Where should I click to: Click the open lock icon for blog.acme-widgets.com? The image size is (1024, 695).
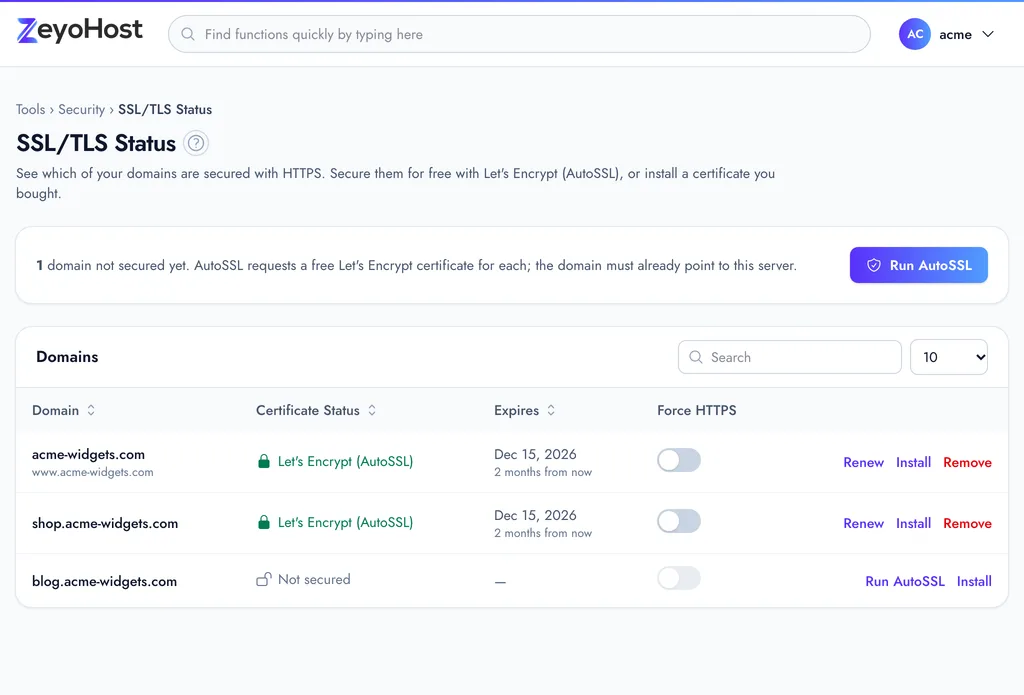pyautogui.click(x=264, y=579)
